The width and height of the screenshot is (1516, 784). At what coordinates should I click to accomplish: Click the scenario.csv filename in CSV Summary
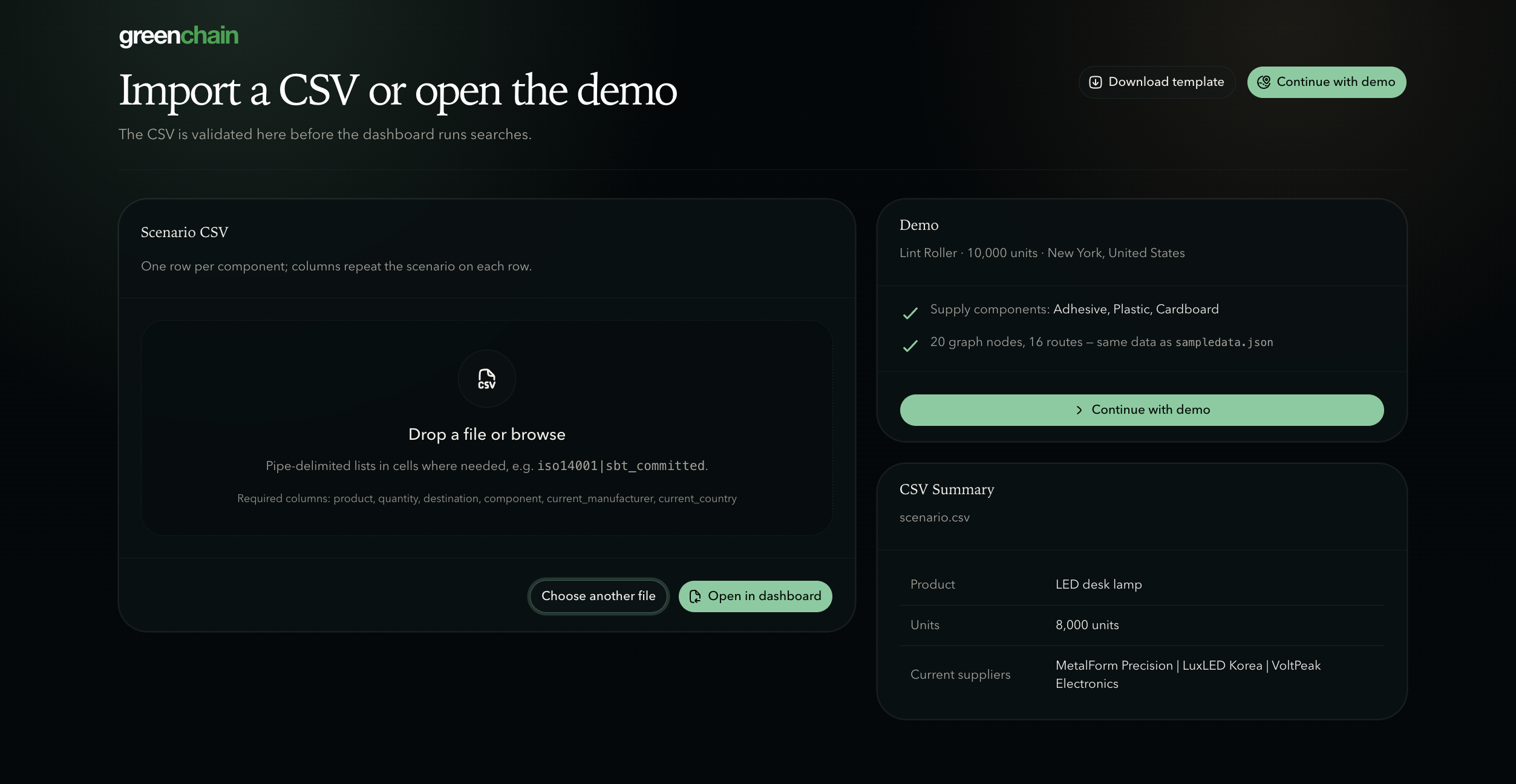pyautogui.click(x=934, y=518)
